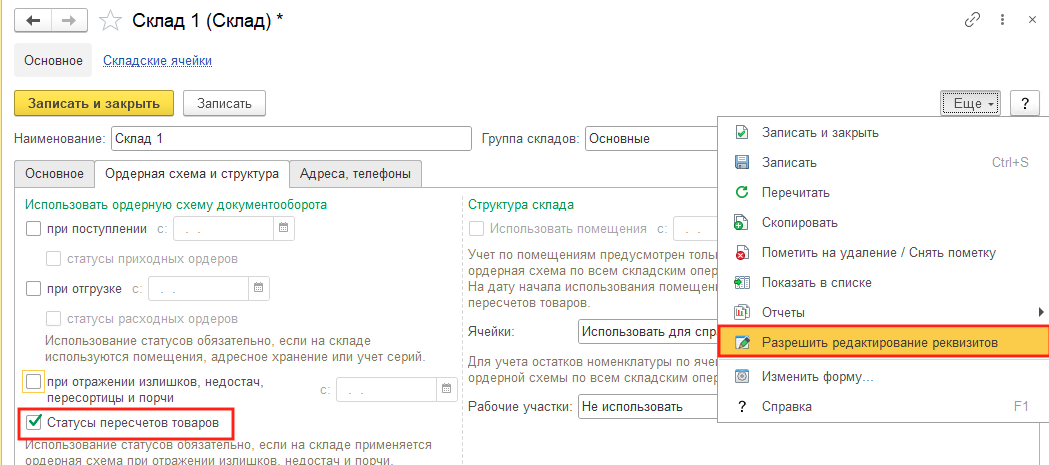
Task: Choose Записать in the Еще menu
Action: click(883, 163)
